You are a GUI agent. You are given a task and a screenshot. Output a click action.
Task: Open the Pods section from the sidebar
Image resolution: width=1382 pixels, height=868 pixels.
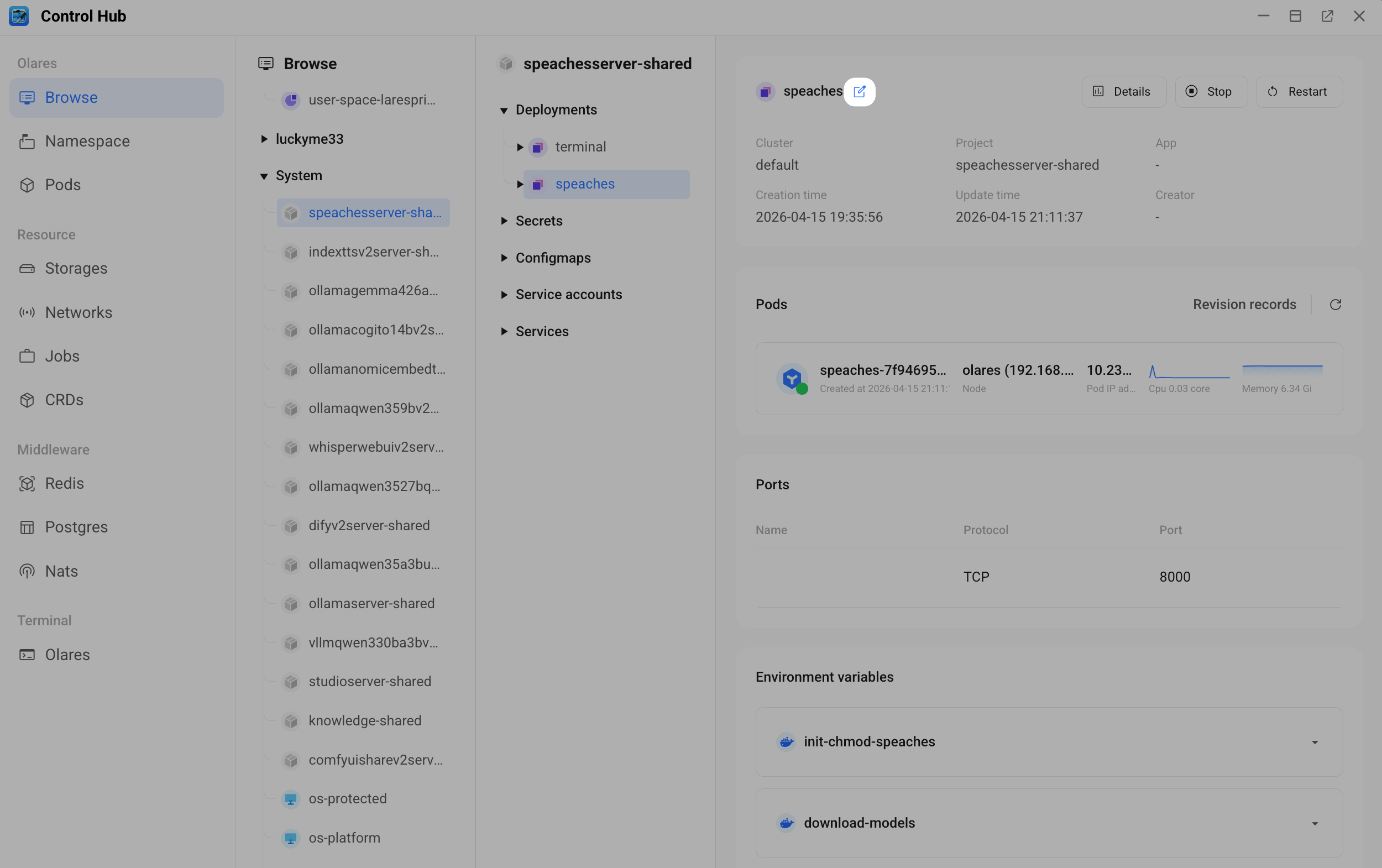(62, 184)
